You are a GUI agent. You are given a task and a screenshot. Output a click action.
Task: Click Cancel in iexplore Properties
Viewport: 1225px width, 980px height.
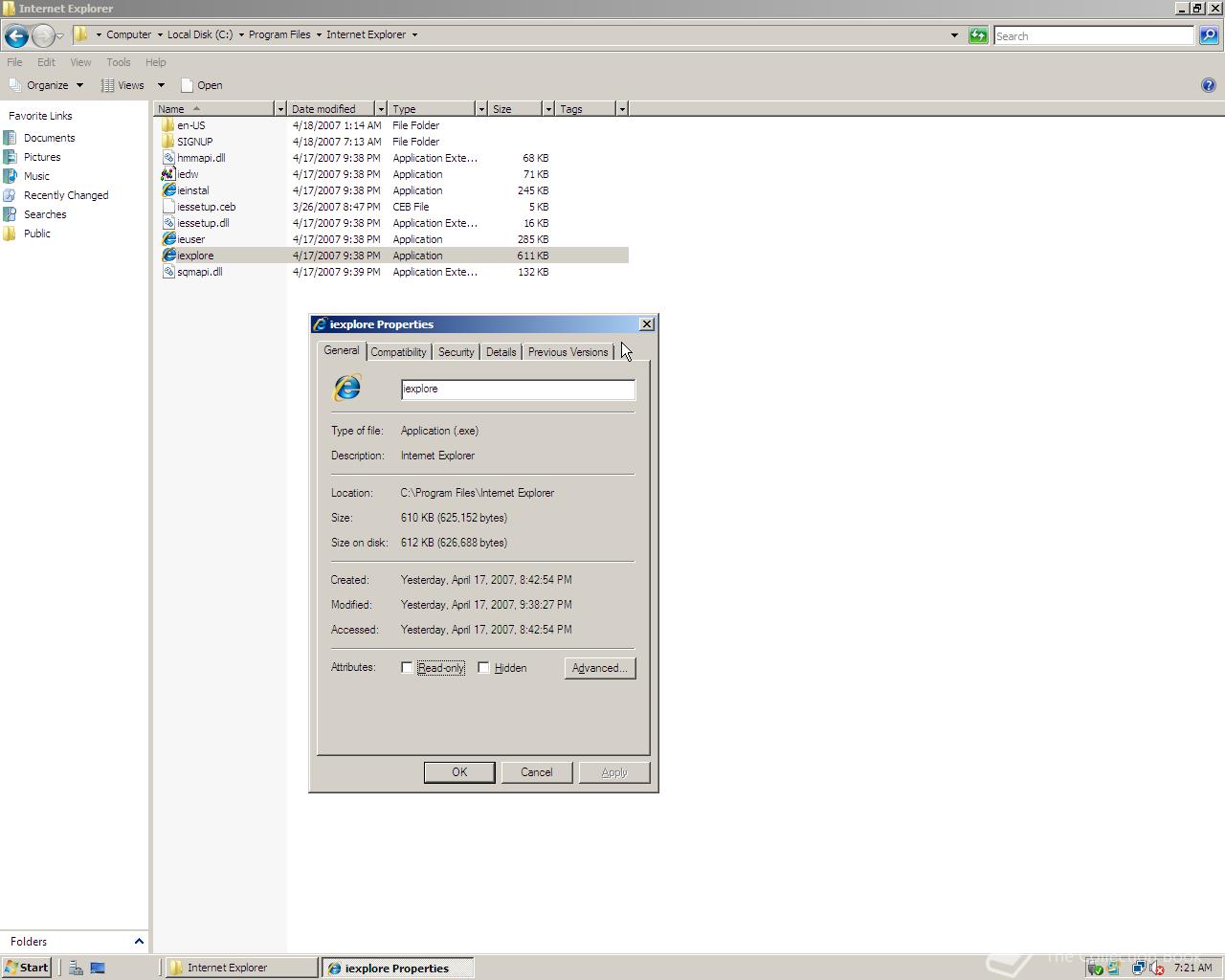click(536, 772)
